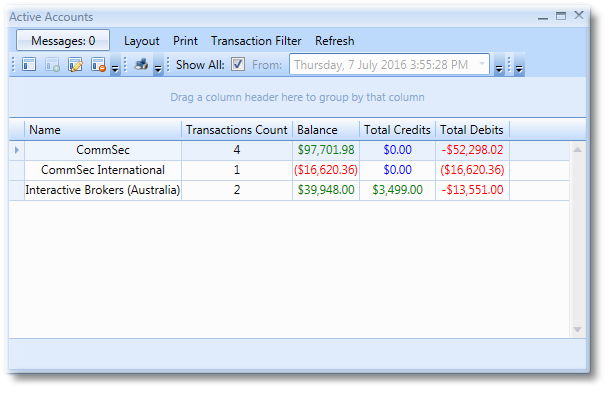
Task: Click the $39,948.00 balance cell
Action: (326, 190)
